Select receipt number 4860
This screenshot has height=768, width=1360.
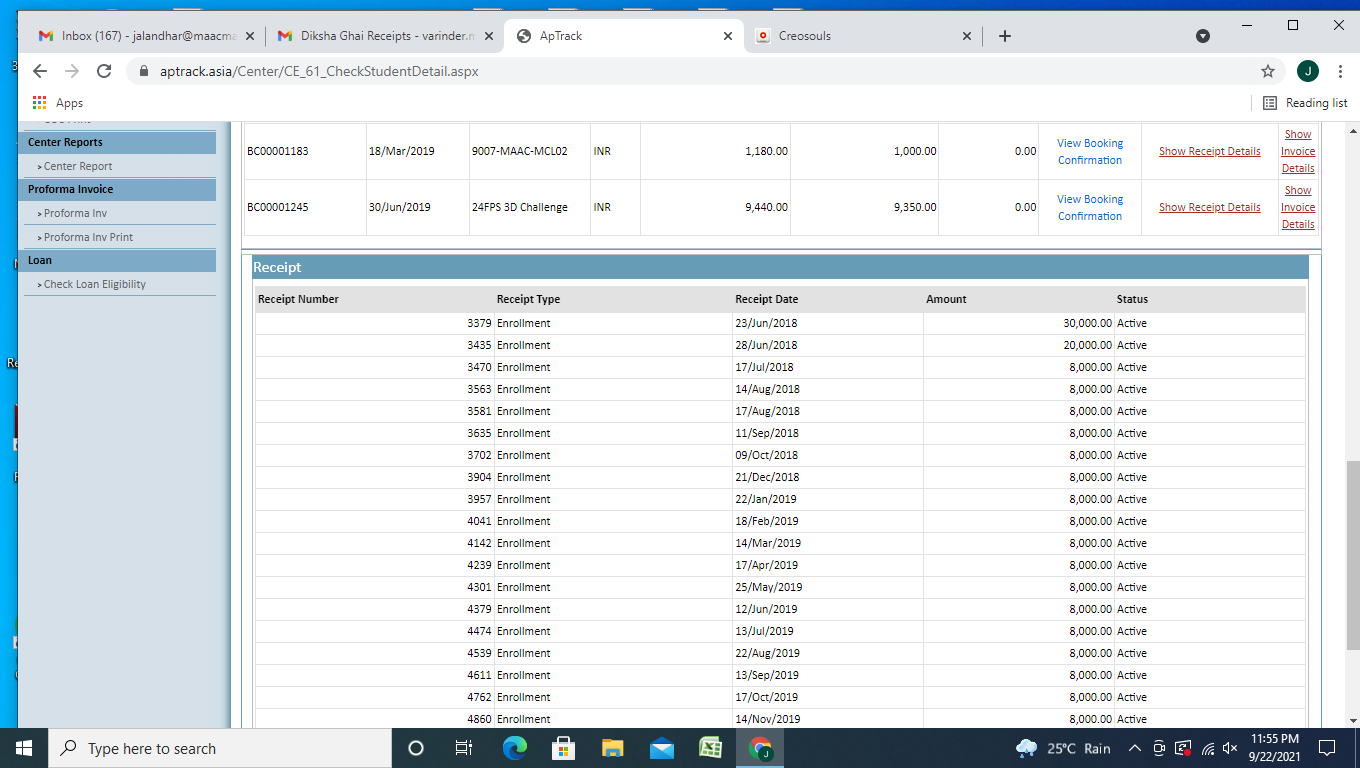479,719
